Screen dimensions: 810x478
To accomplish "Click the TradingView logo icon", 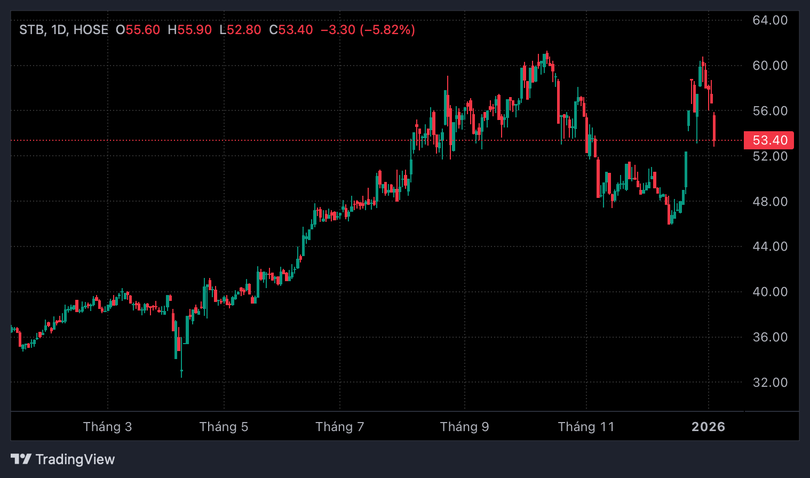I will (21, 459).
